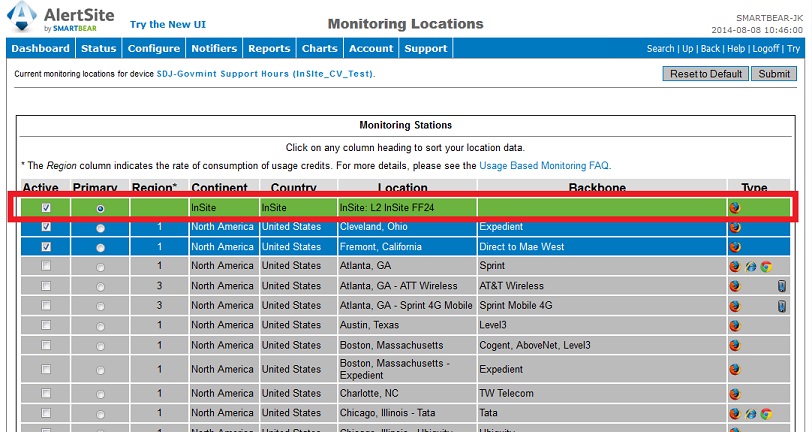
Task: Click Chrome icon in Chicago Tata row
Action: click(x=766, y=413)
